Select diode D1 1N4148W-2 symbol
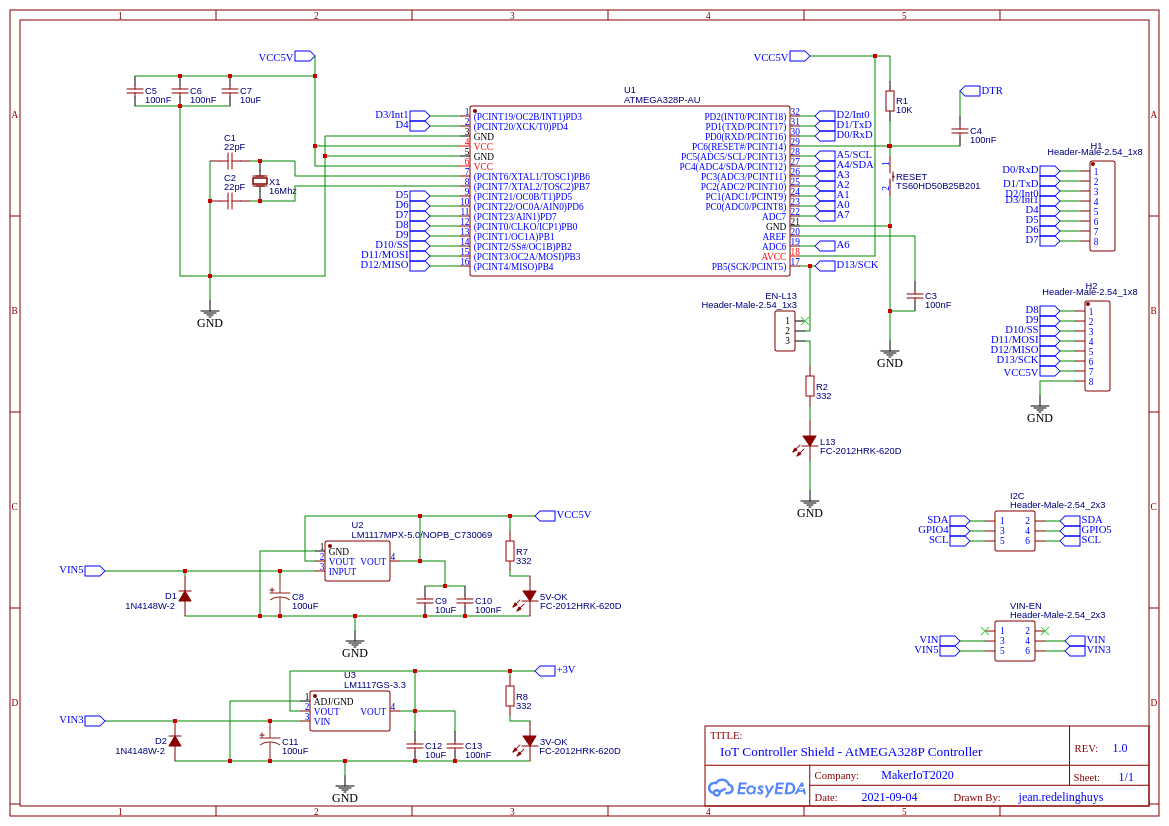This screenshot has height=826, width=1169. pyautogui.click(x=184, y=595)
